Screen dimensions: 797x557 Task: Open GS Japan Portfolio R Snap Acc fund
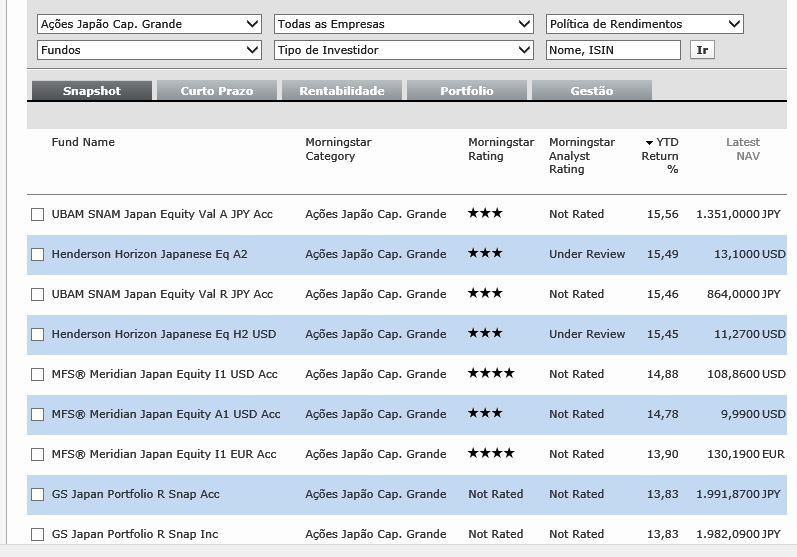coord(136,494)
